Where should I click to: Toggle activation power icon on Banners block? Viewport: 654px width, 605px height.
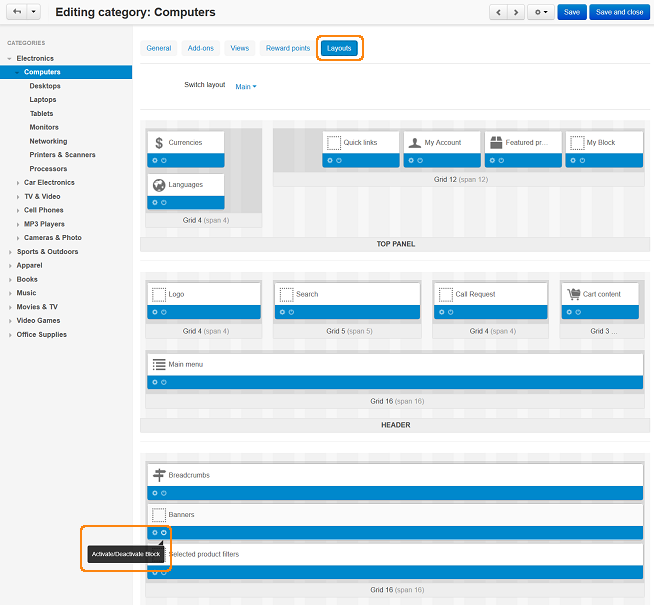point(164,533)
